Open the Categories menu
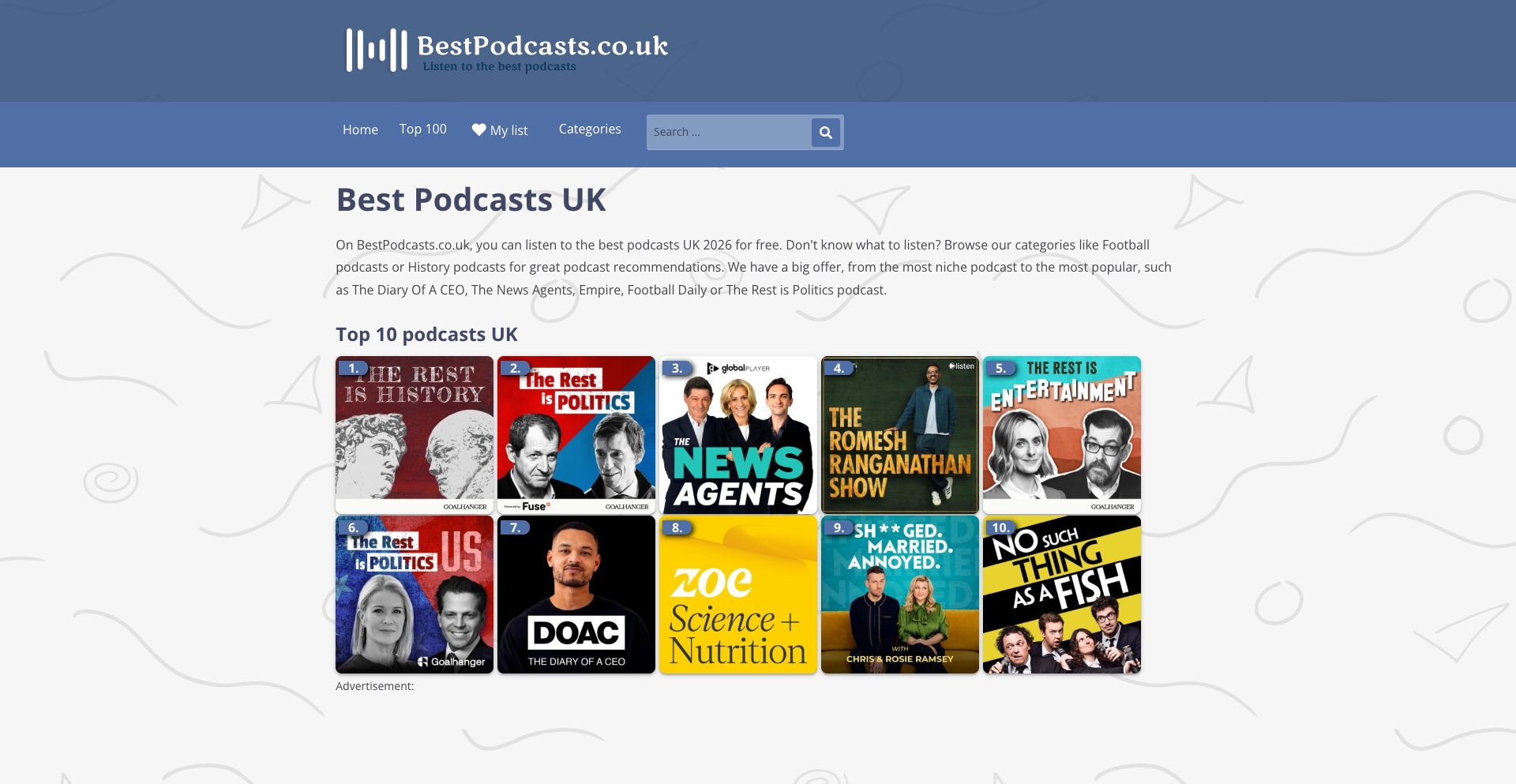The height and width of the screenshot is (784, 1516). (590, 129)
